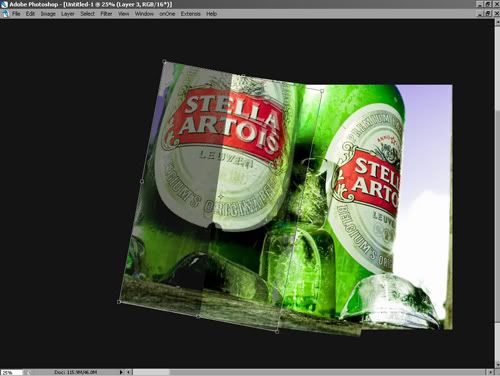Close the Untitled-1 document window
Screen dimensions: 500x376
tap(496, 14)
